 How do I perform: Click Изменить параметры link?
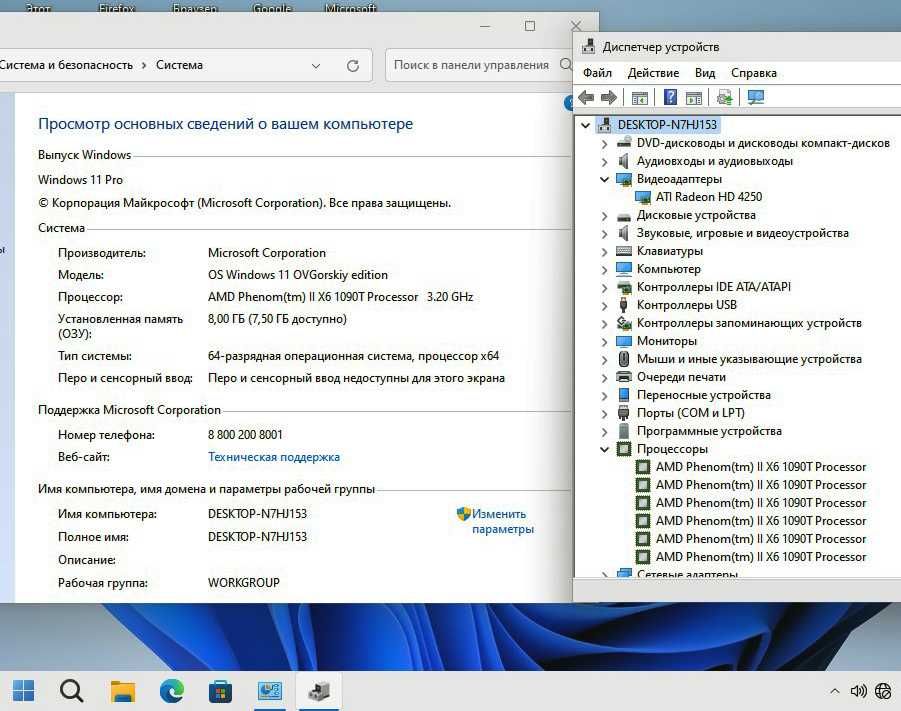(502, 521)
